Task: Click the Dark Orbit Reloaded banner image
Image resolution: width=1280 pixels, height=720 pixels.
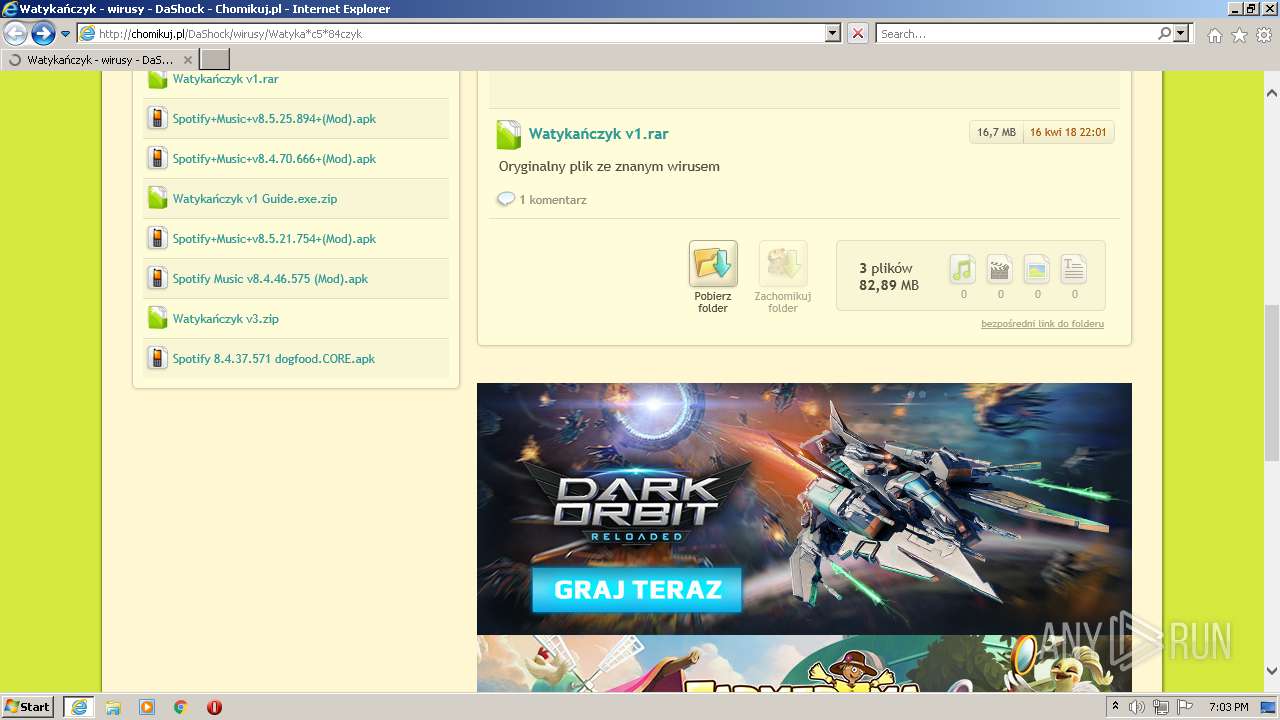Action: [x=804, y=509]
